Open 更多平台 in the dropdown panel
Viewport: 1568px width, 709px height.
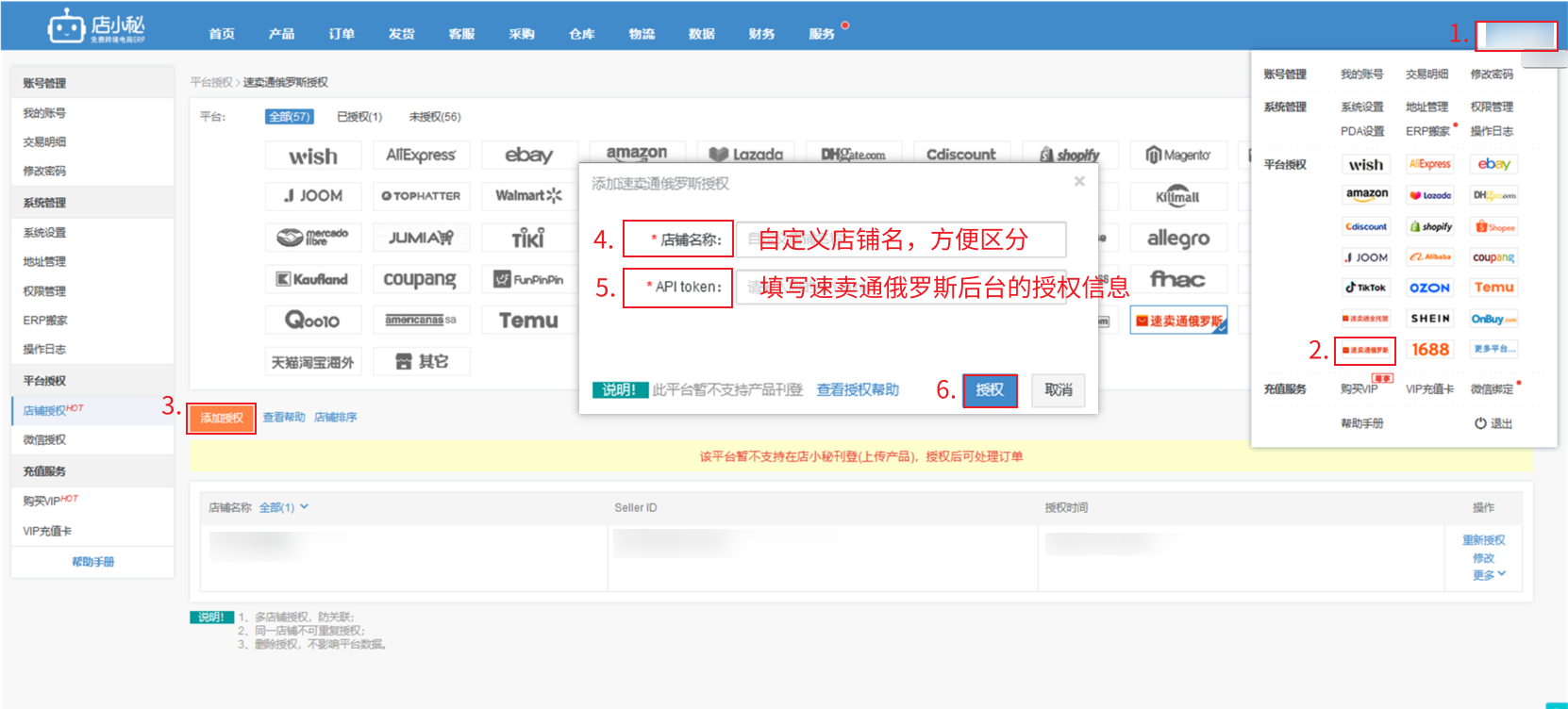[x=1494, y=350]
